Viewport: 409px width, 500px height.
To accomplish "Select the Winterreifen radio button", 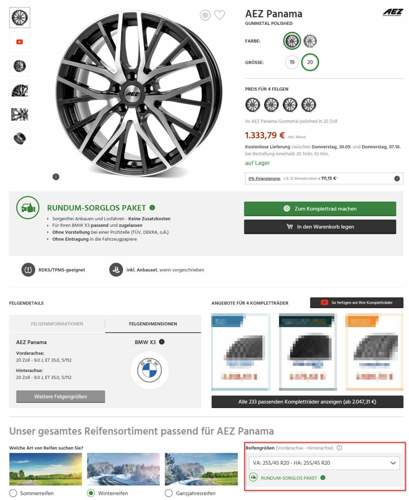I will tap(91, 493).
